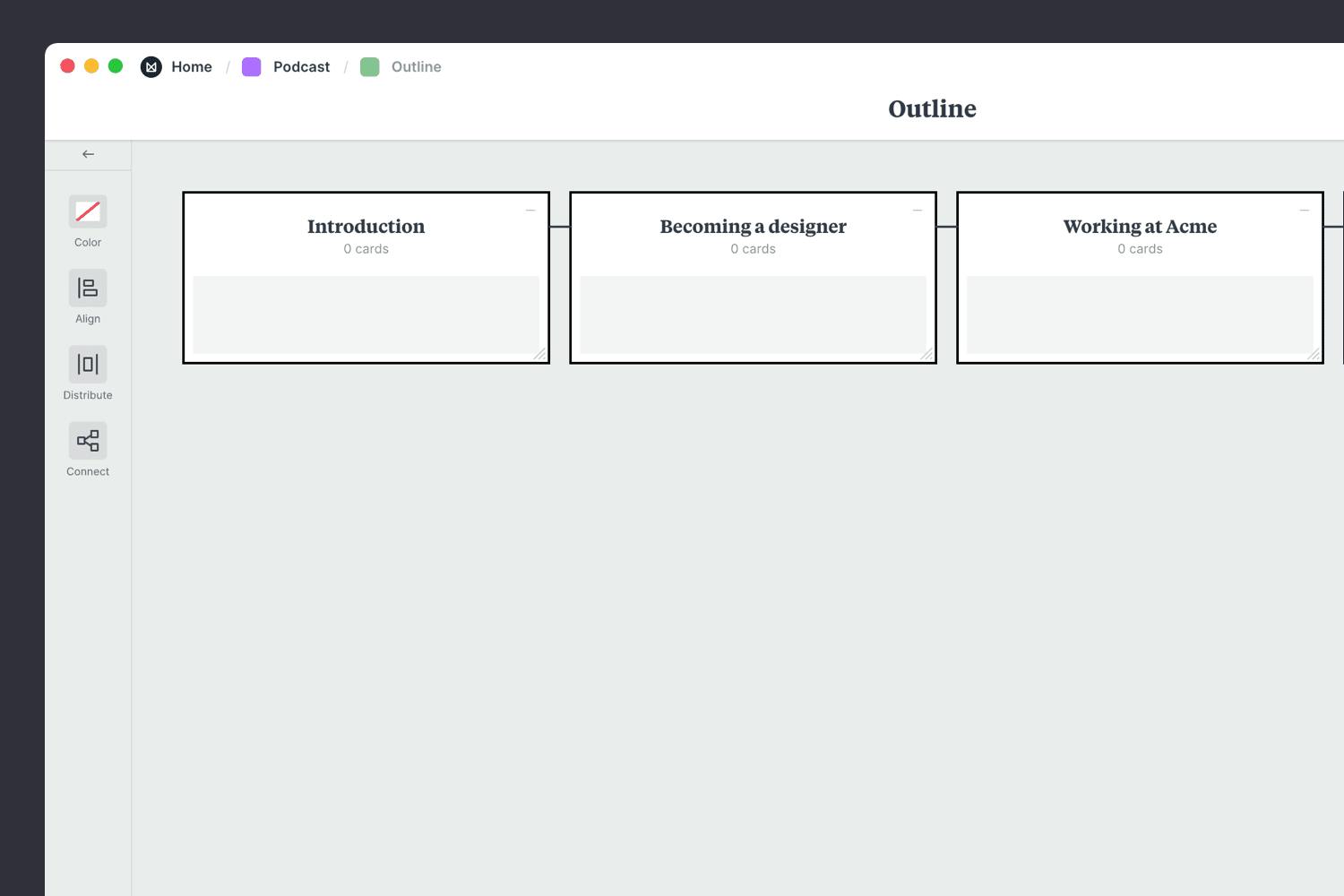Activate the Connect tool icon
Image resolution: width=1344 pixels, height=896 pixels.
88,441
